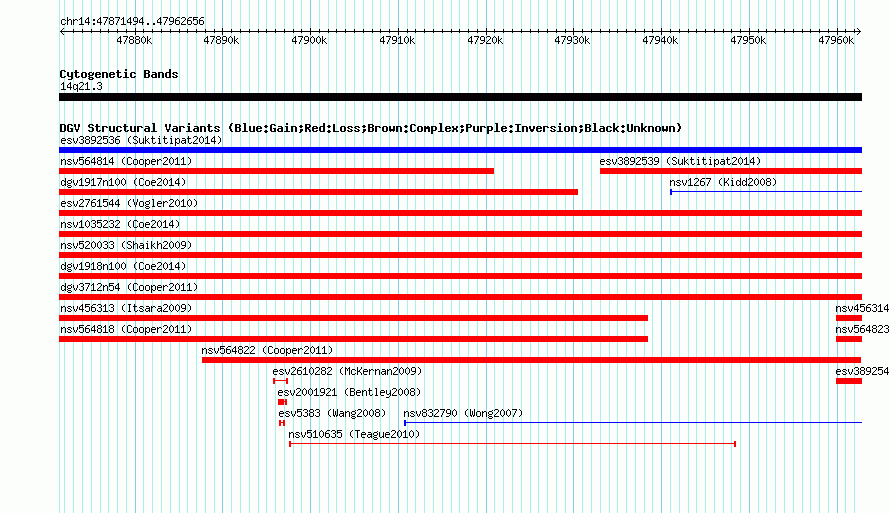This screenshot has width=890, height=513.
Task: Click the 47880k ruler tick label
Action: (134, 40)
